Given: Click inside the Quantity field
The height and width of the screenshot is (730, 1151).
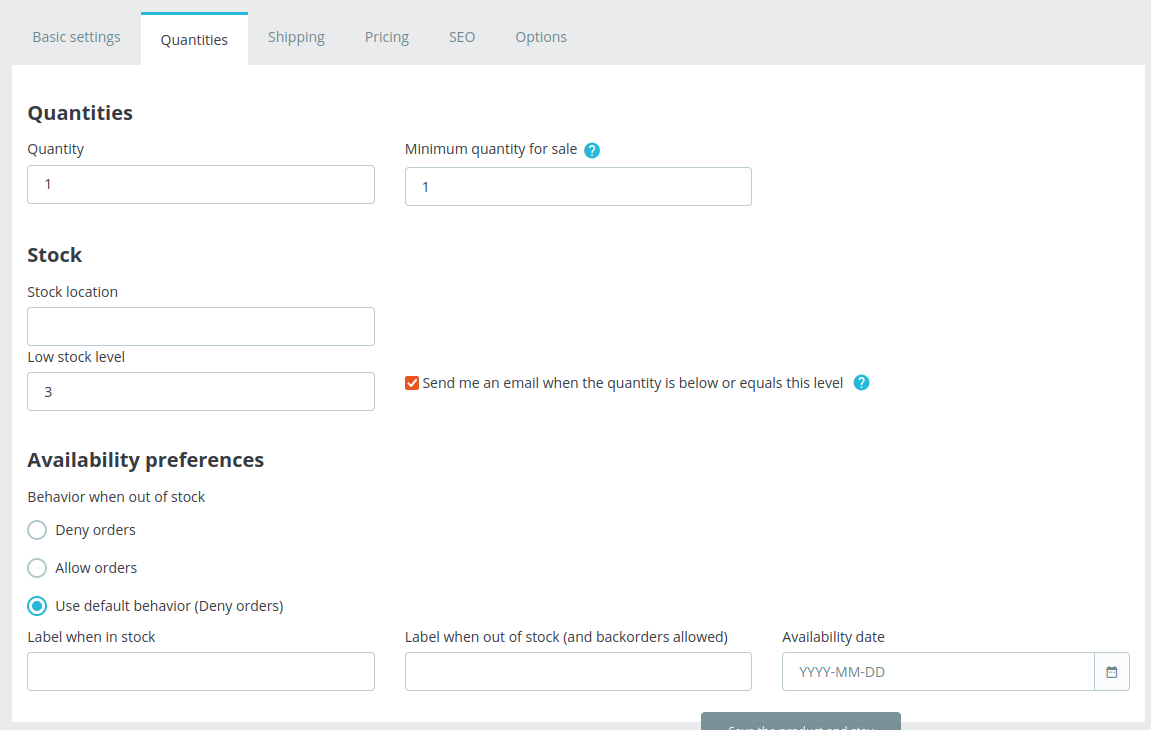Looking at the screenshot, I should [200, 184].
